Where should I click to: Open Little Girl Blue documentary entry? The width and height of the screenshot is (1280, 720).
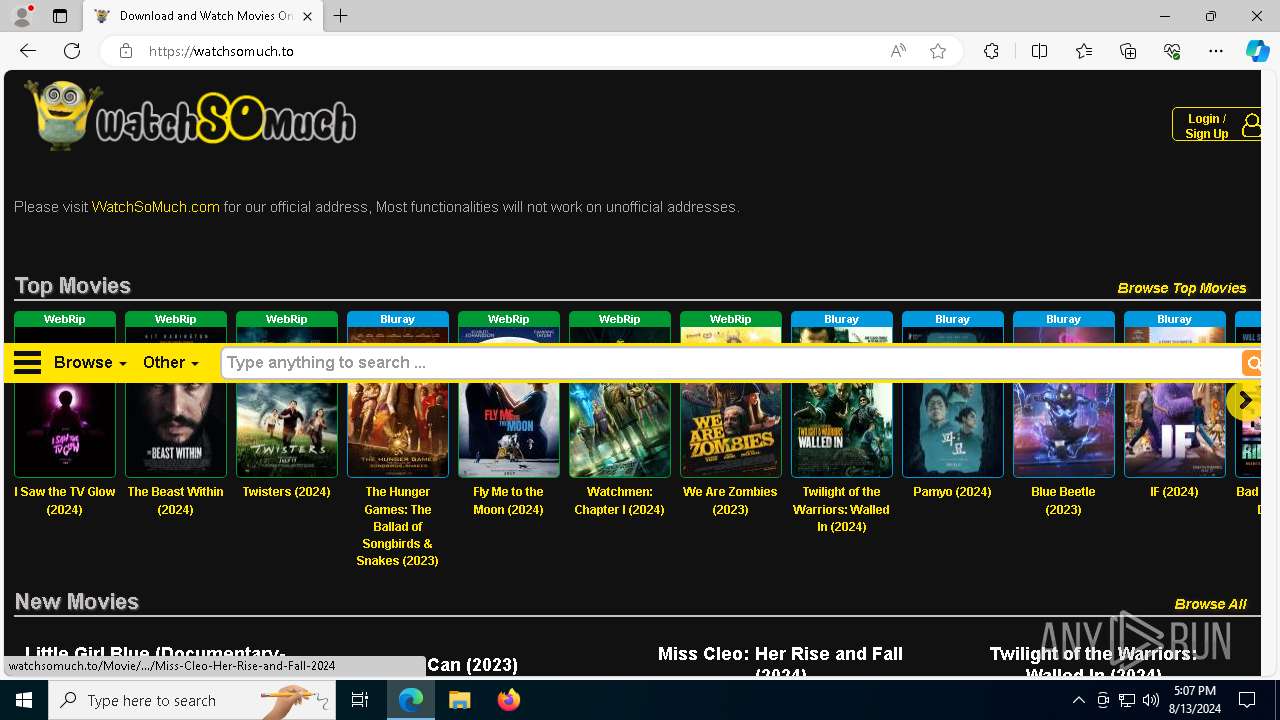155,655
